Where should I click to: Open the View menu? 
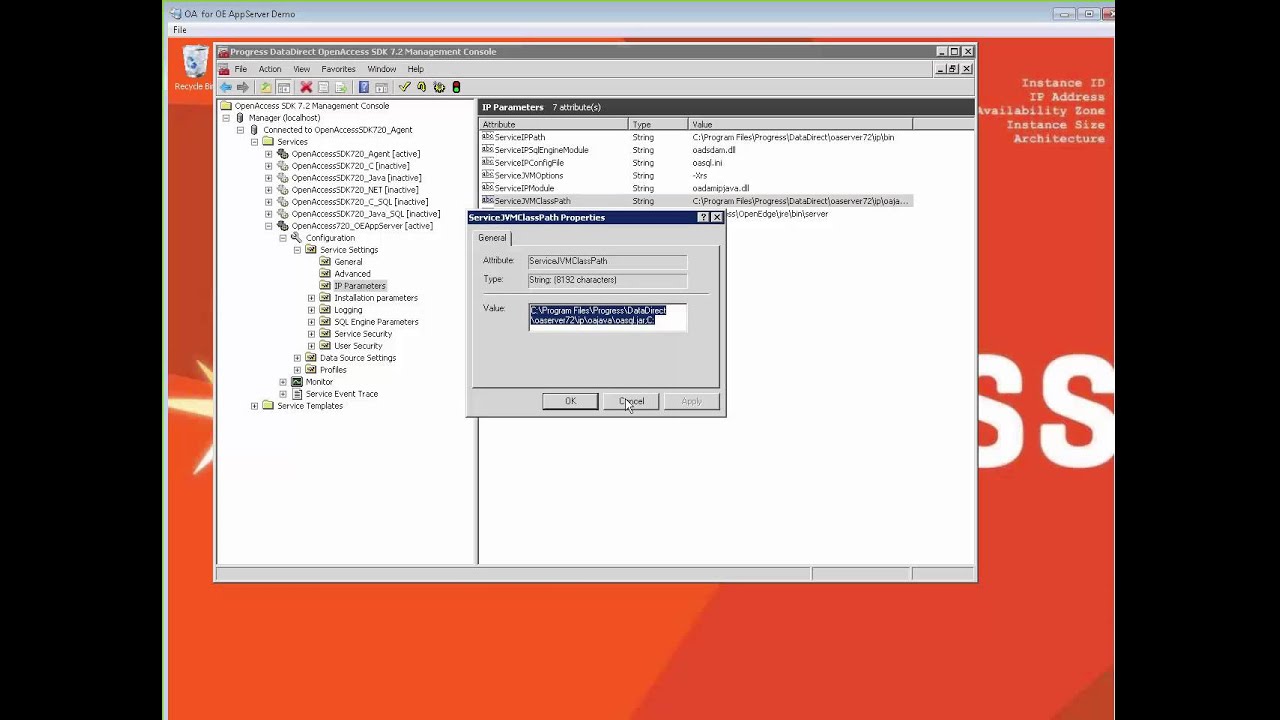pyautogui.click(x=301, y=69)
